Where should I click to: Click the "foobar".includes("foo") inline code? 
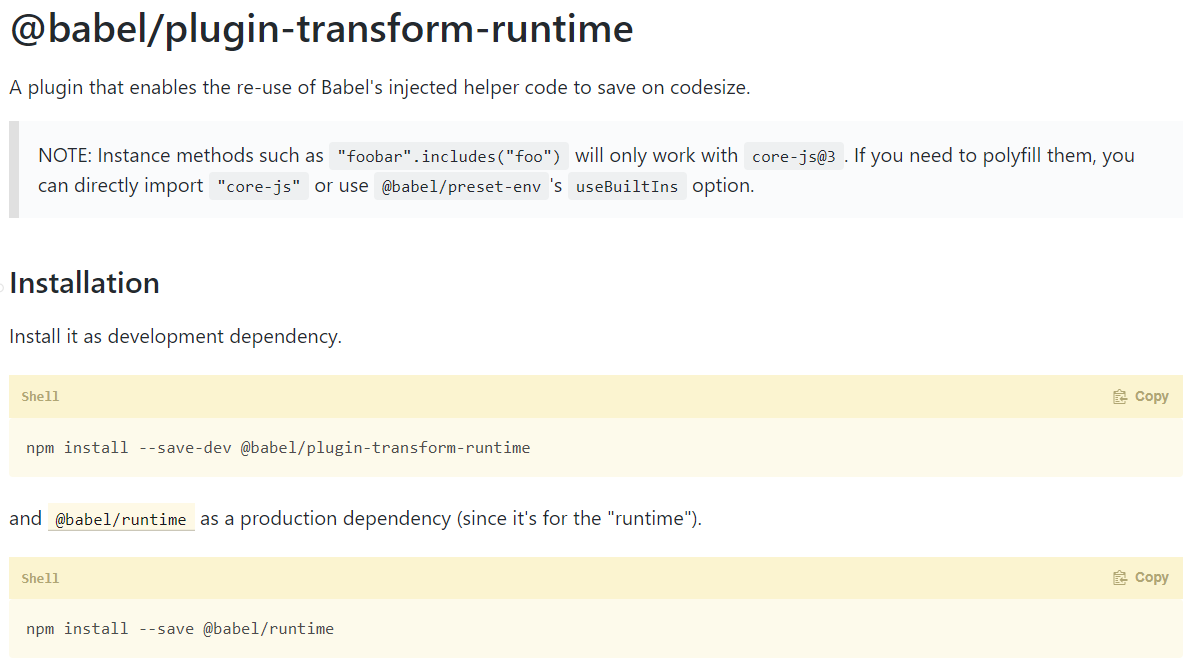tap(449, 156)
